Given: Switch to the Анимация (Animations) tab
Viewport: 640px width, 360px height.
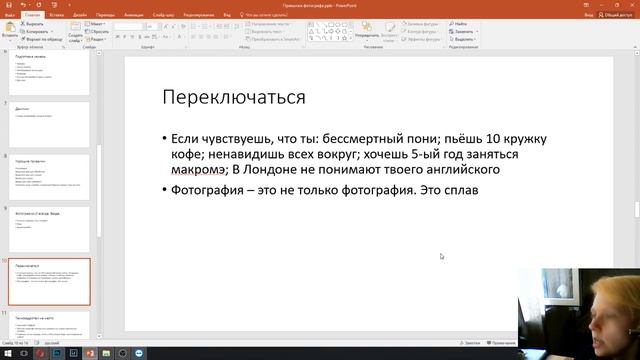Looking at the screenshot, I should click(x=134, y=15).
